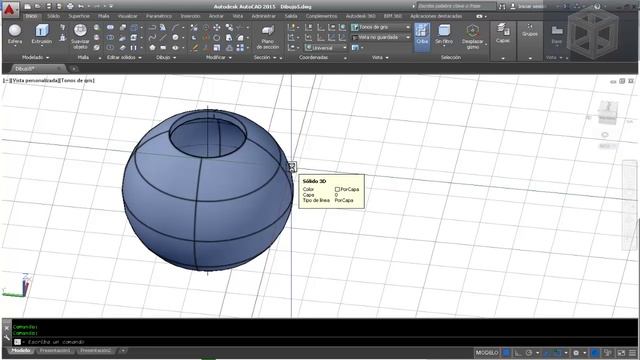This screenshot has width=640, height=360.
Task: Open the Vista no guardada view dropdown
Action: pyautogui.click(x=380, y=37)
